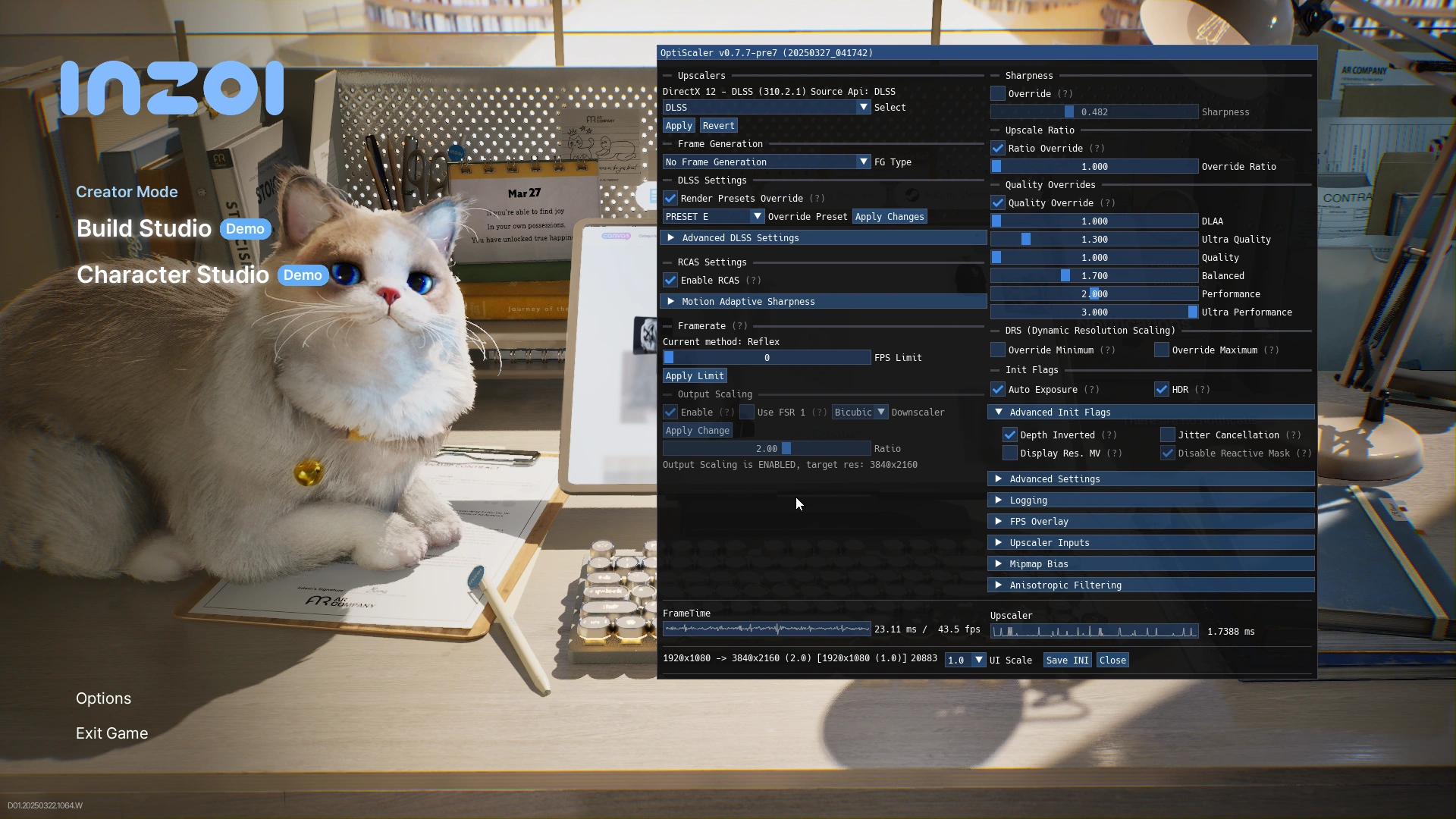This screenshot has height=819, width=1456.
Task: Toggle Render Presets Override checkbox
Action: 670,199
